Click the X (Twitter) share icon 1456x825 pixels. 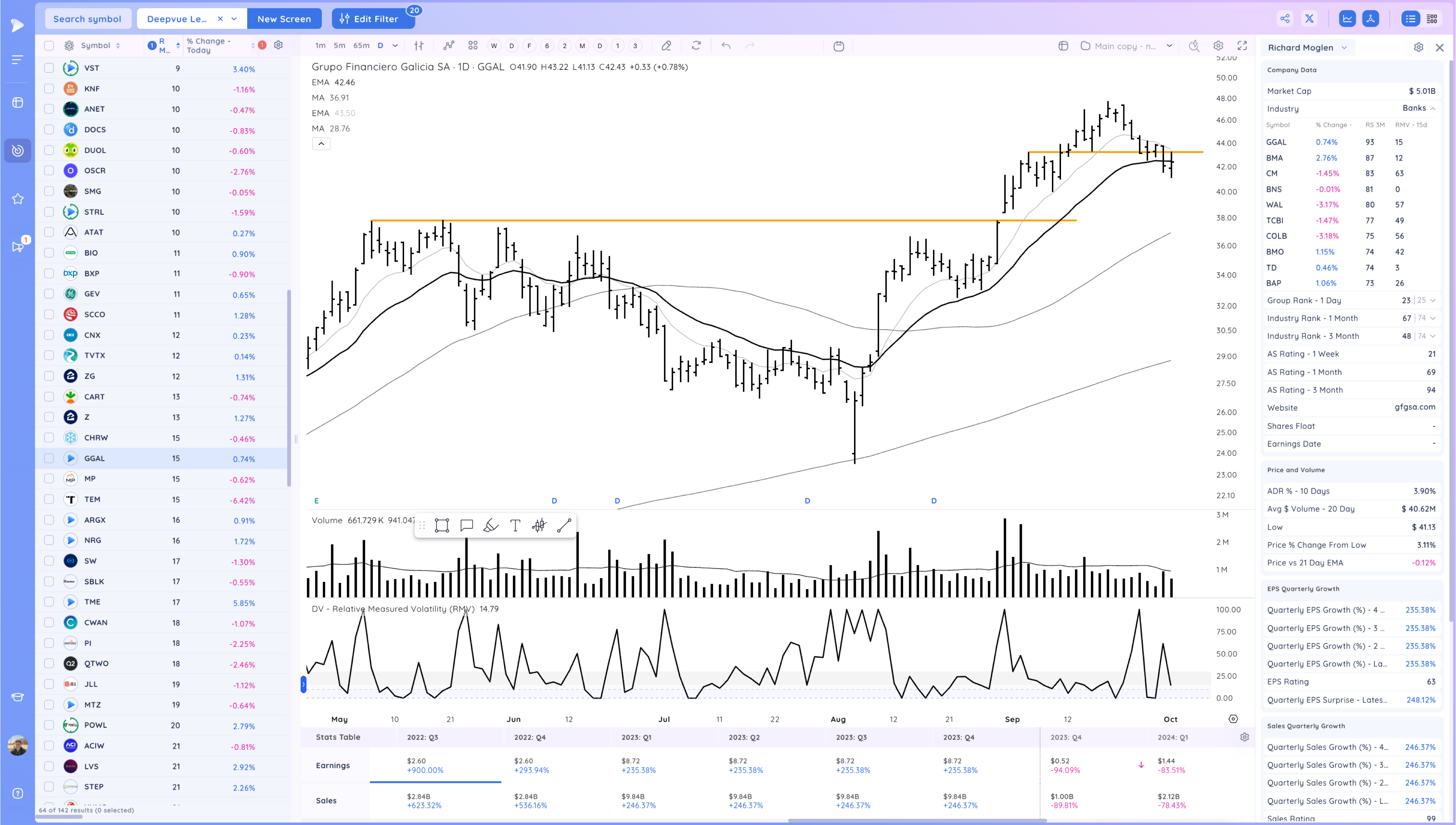[1309, 19]
